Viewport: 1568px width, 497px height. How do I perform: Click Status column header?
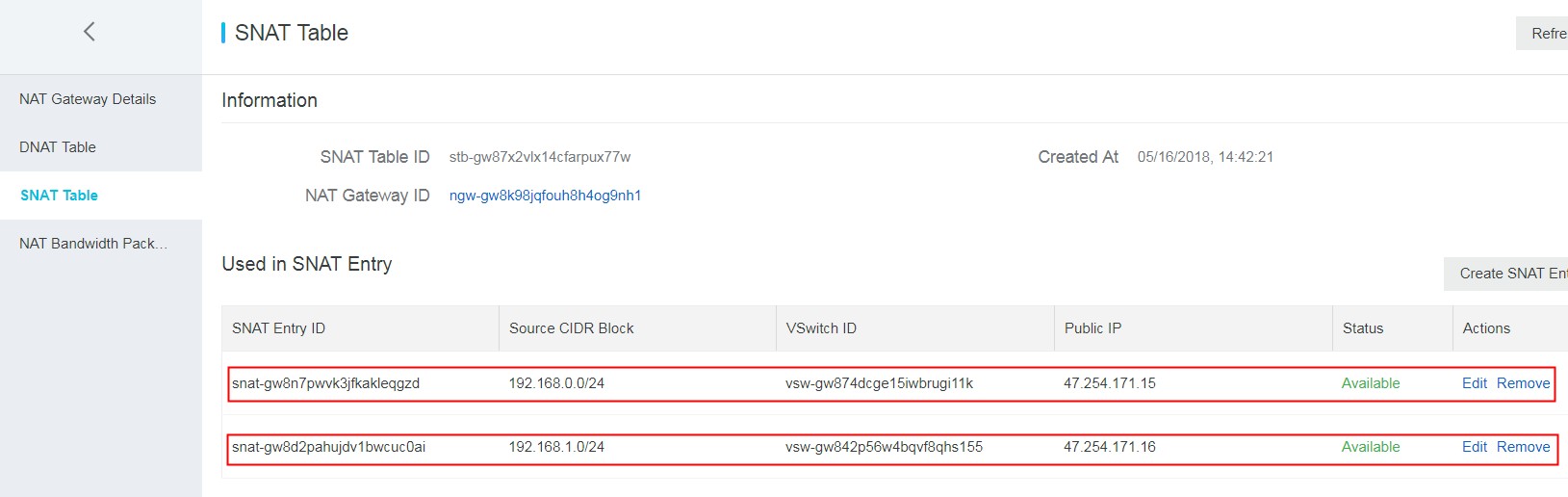pyautogui.click(x=1363, y=328)
